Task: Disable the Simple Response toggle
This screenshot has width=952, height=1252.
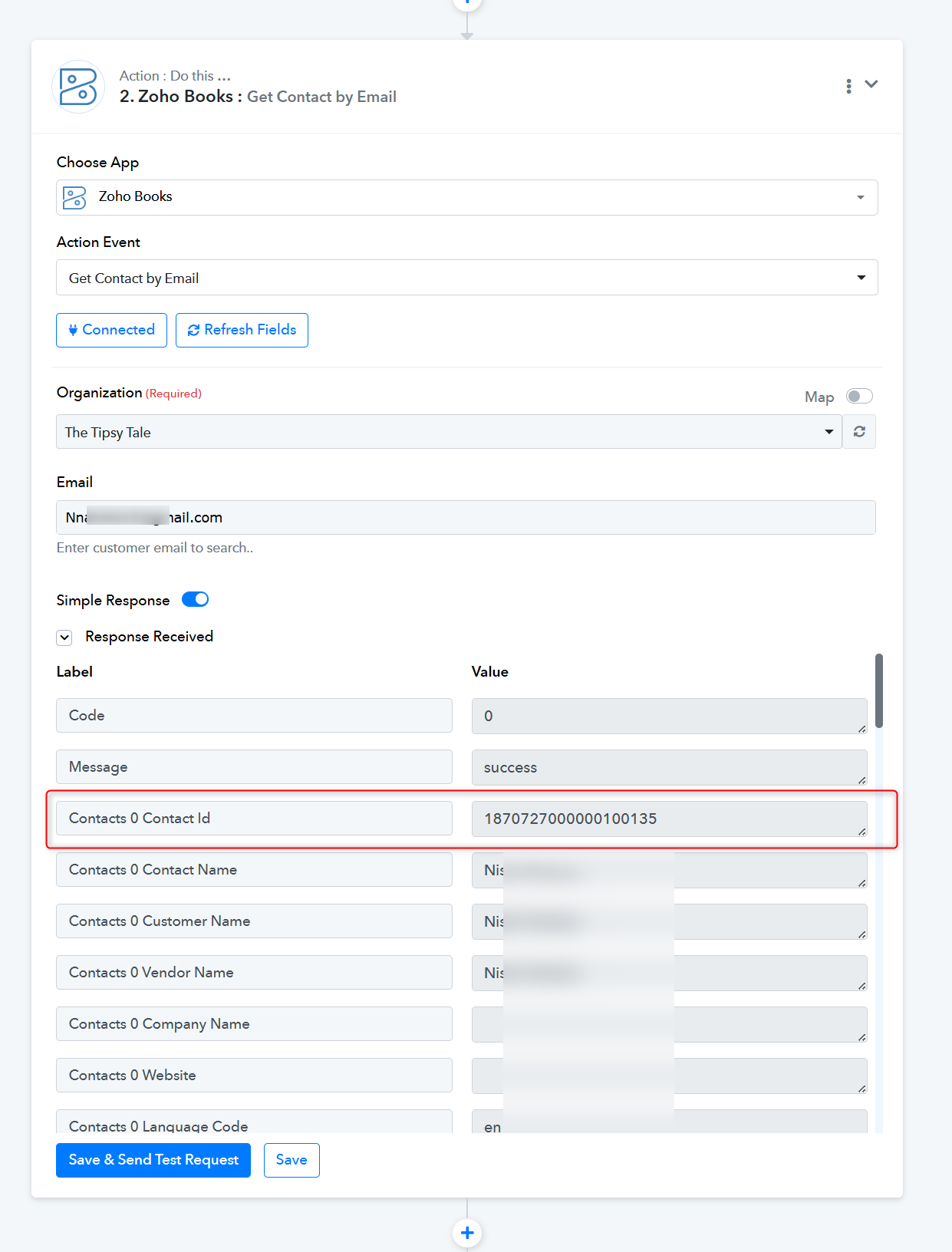Action: [195, 599]
